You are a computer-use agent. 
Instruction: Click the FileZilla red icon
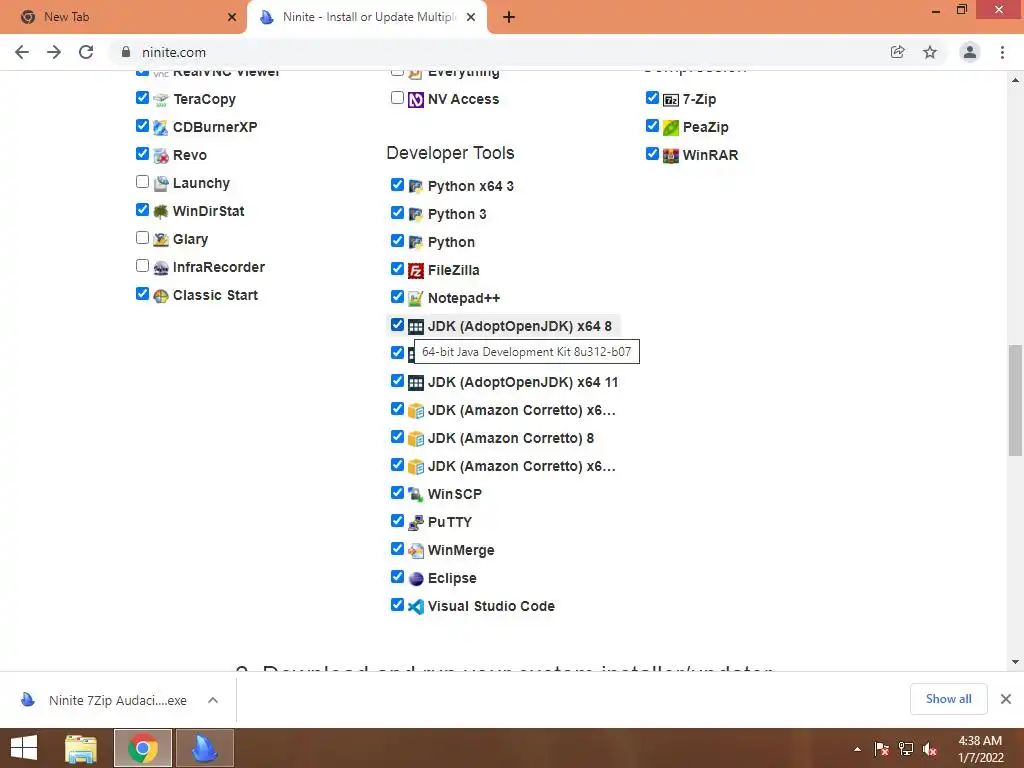click(x=416, y=270)
